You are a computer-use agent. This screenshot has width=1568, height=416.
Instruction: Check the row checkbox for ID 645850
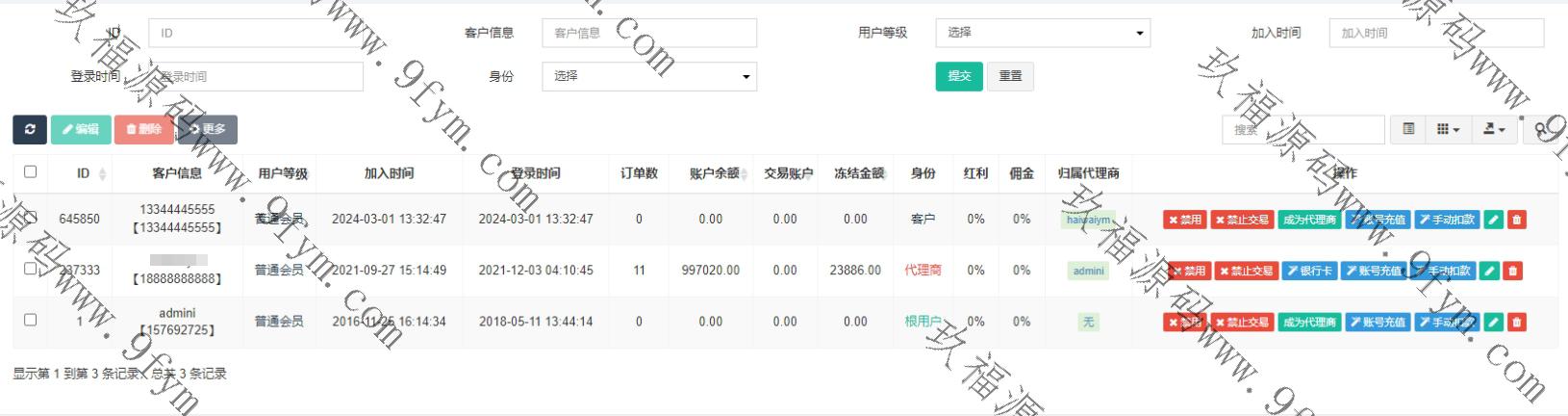point(30,218)
